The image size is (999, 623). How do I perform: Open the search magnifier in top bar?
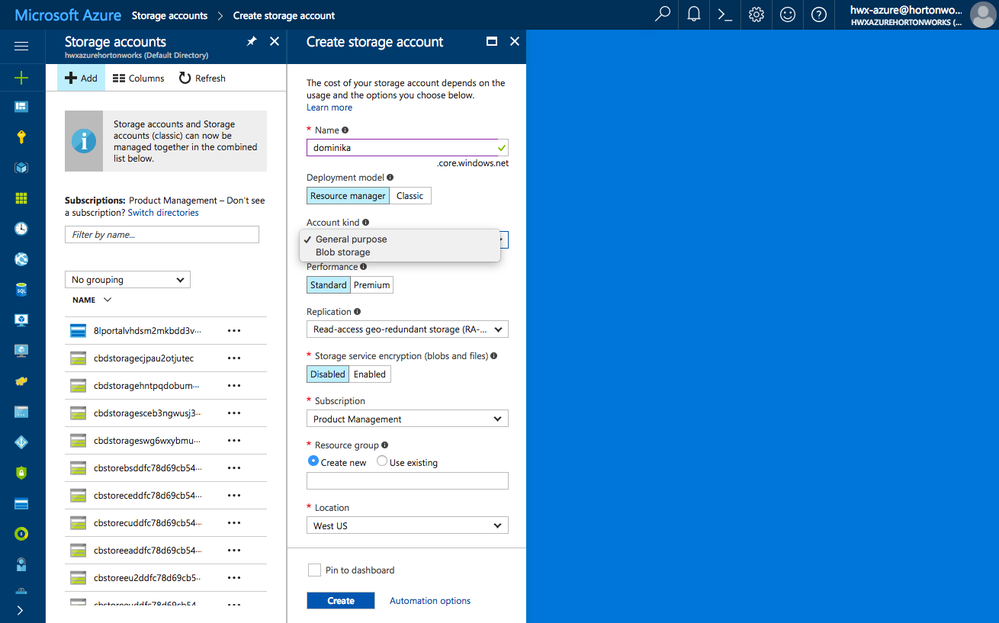662,15
